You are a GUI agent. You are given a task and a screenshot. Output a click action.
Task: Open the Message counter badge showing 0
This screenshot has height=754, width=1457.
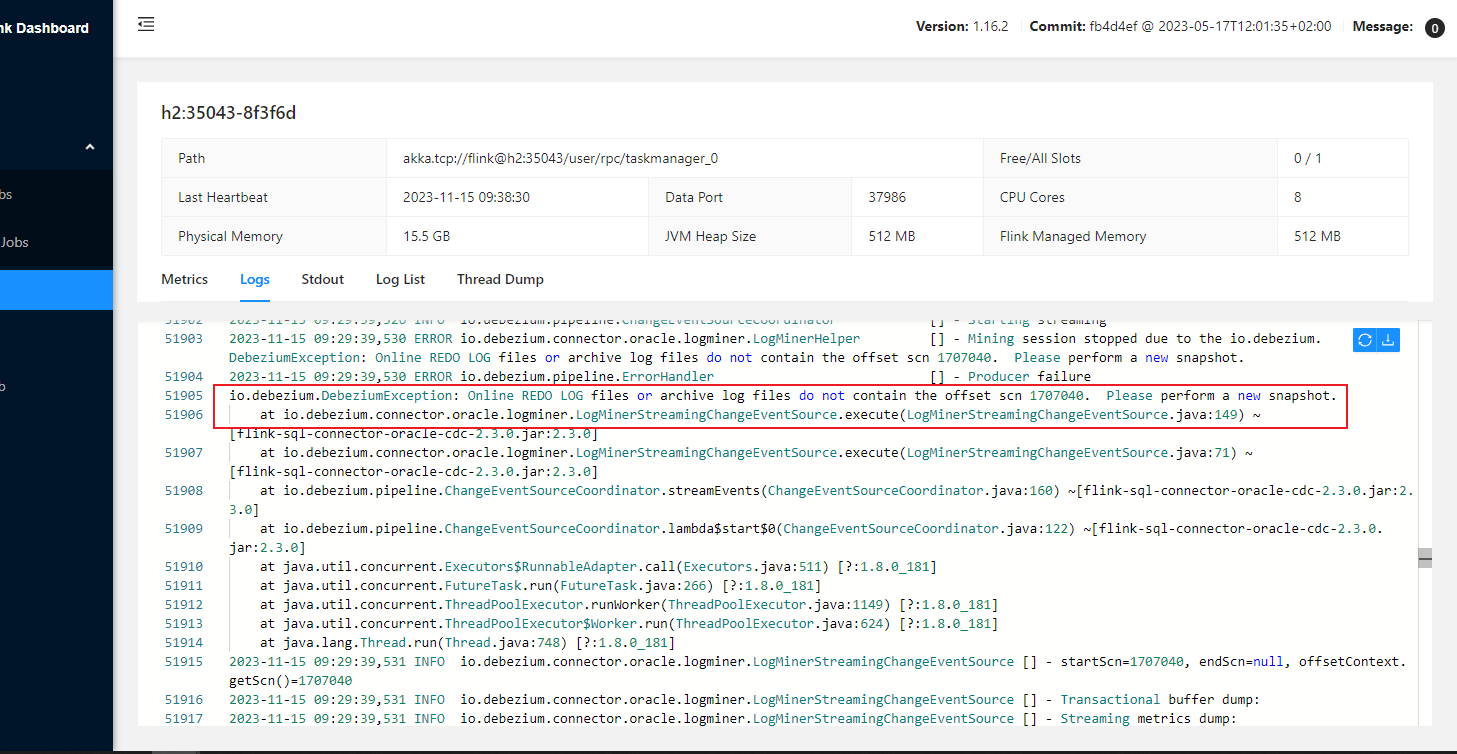coord(1434,28)
